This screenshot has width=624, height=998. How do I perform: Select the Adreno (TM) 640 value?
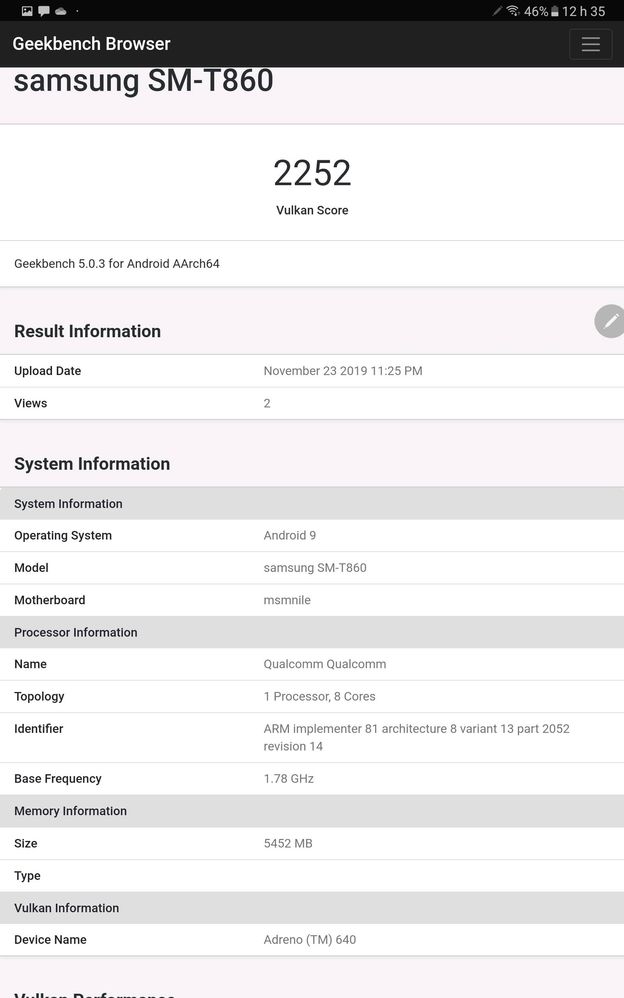tap(310, 940)
